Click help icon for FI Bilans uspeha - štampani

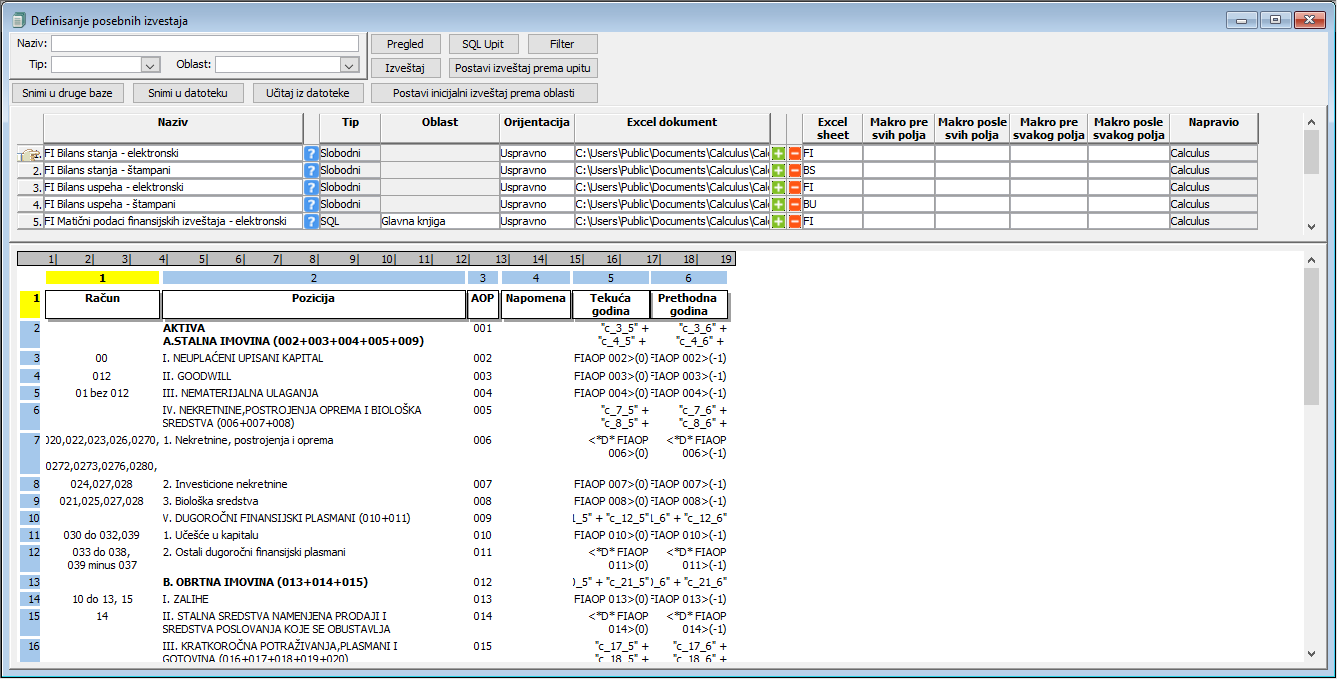[311, 205]
